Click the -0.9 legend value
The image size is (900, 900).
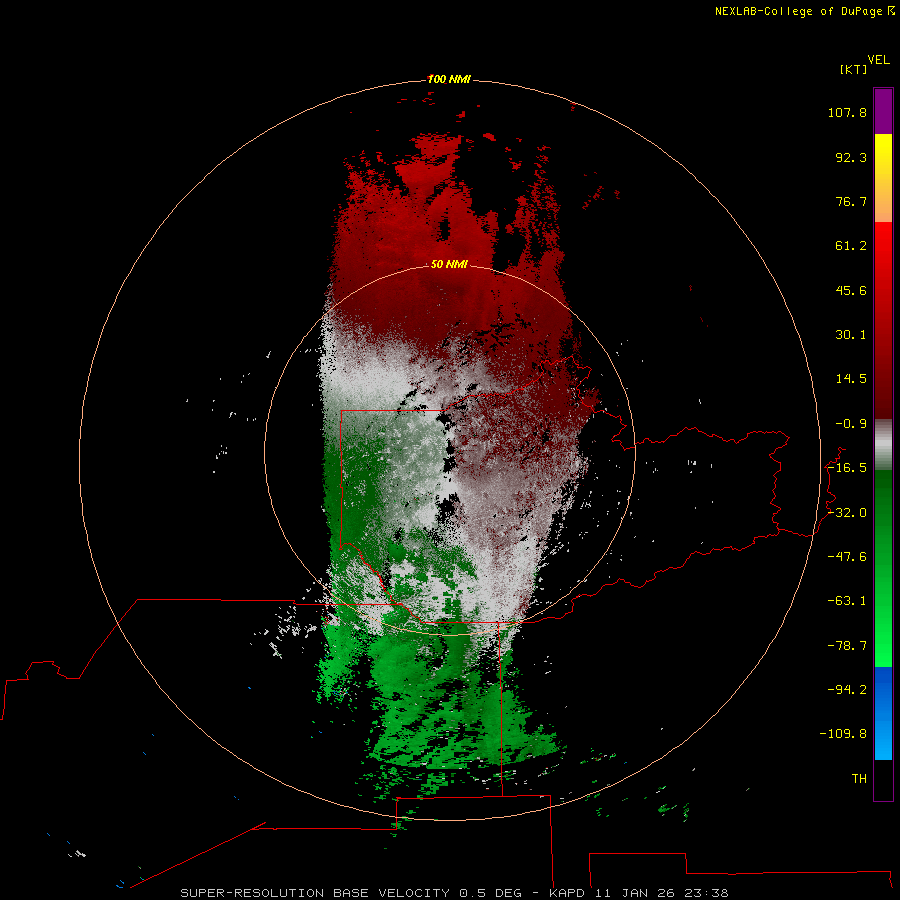pos(851,424)
